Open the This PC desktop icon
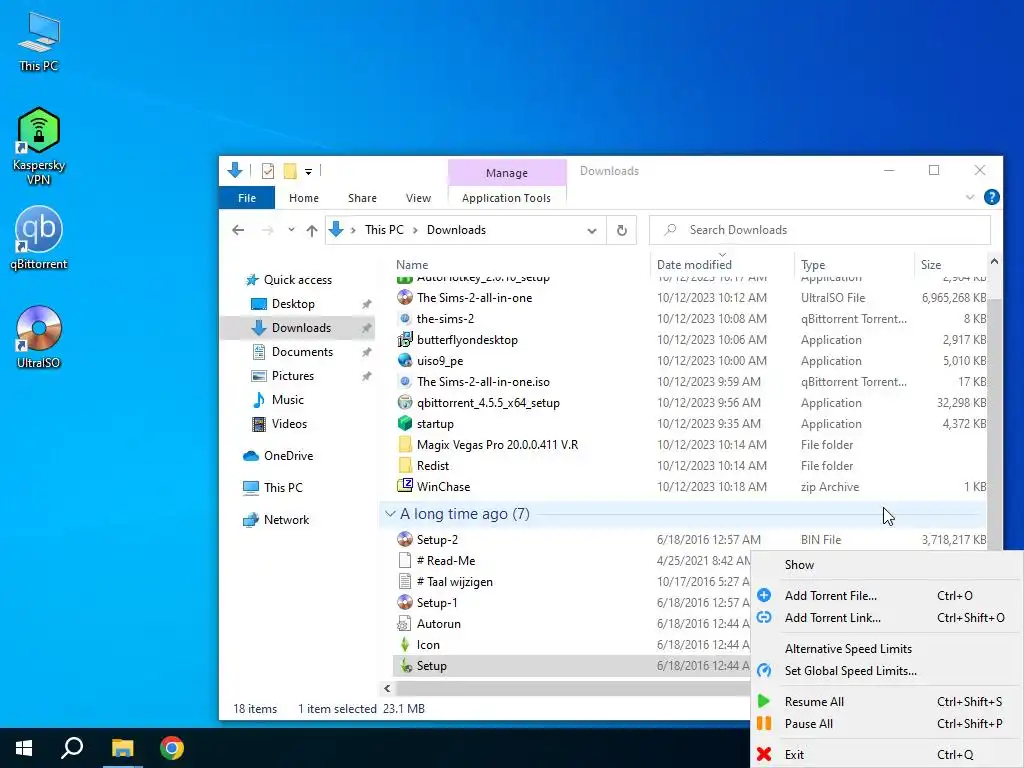The height and width of the screenshot is (768, 1024). pyautogui.click(x=39, y=42)
